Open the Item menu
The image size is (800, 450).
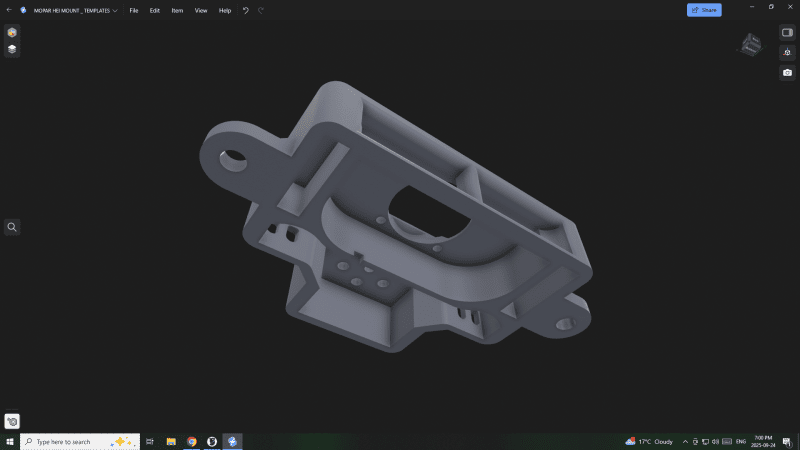point(177,10)
